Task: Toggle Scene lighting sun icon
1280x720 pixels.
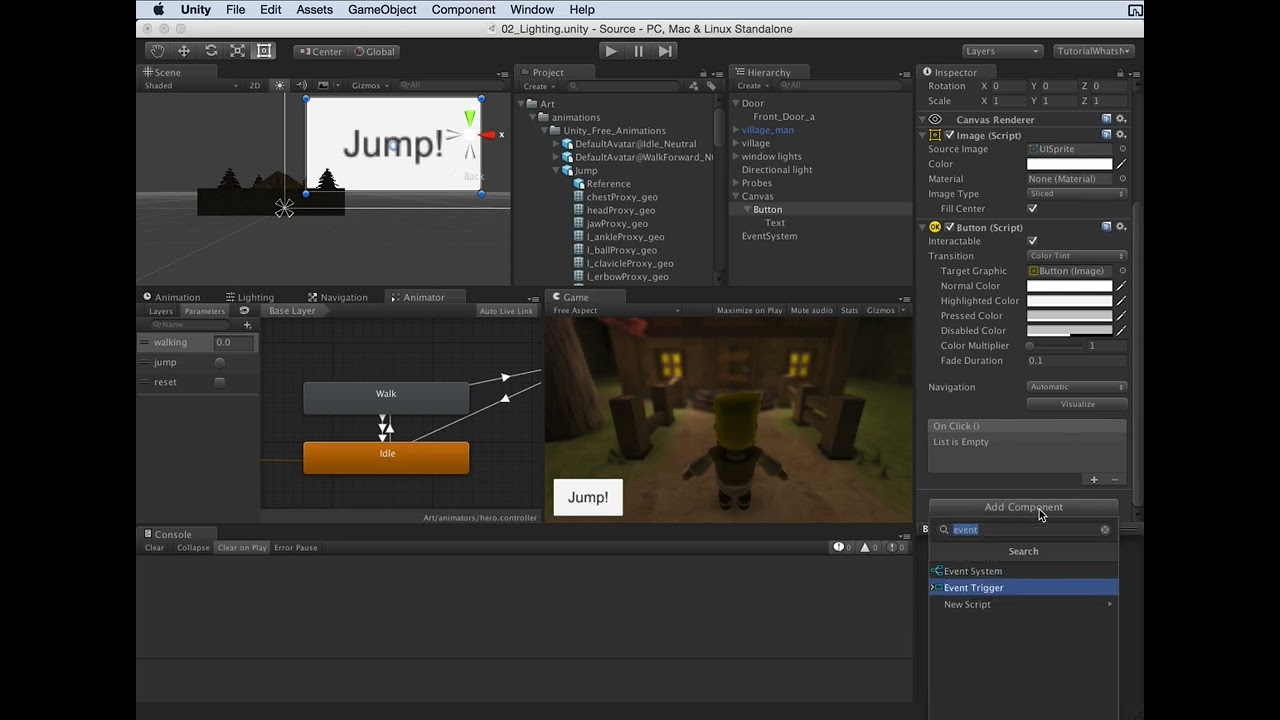Action: [x=280, y=86]
